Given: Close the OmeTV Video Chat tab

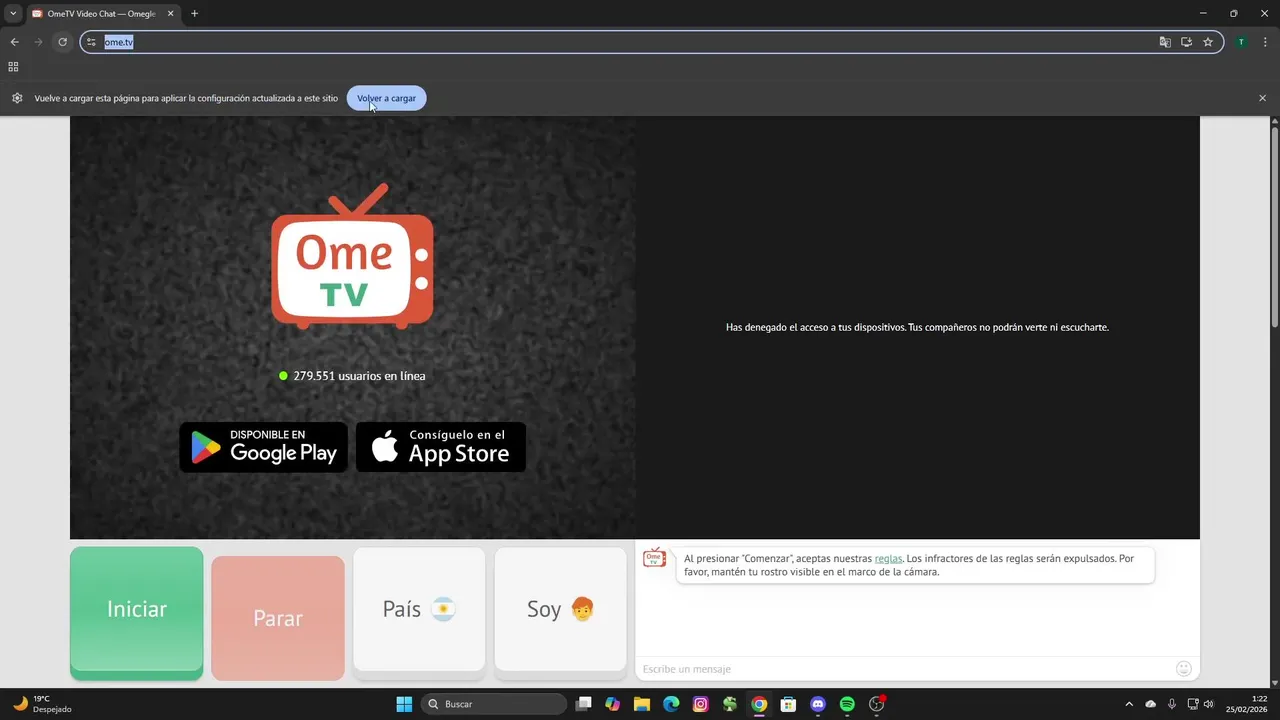Looking at the screenshot, I should tap(168, 13).
